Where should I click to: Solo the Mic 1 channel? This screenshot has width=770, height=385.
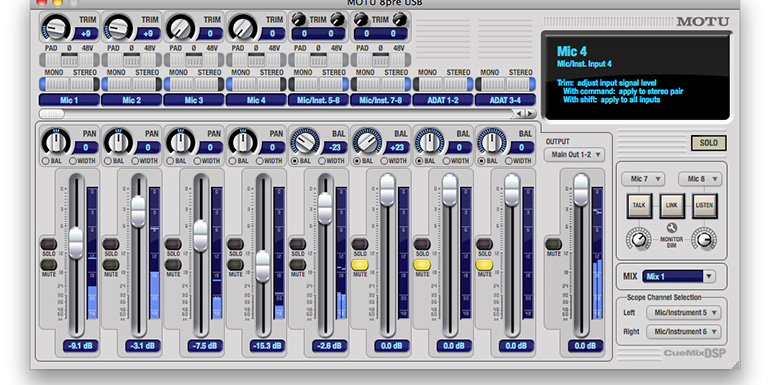[x=48, y=244]
